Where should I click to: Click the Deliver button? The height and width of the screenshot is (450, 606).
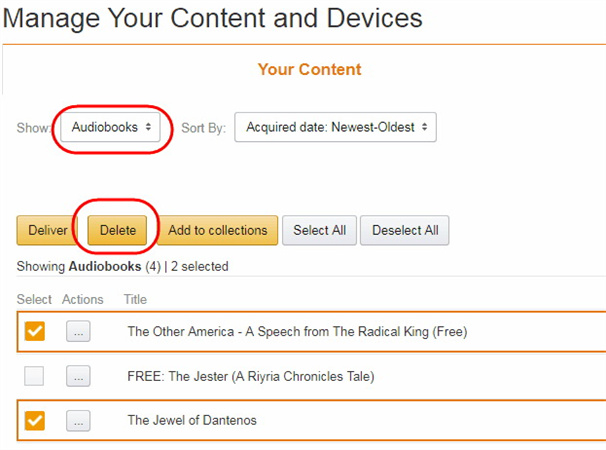[48, 230]
